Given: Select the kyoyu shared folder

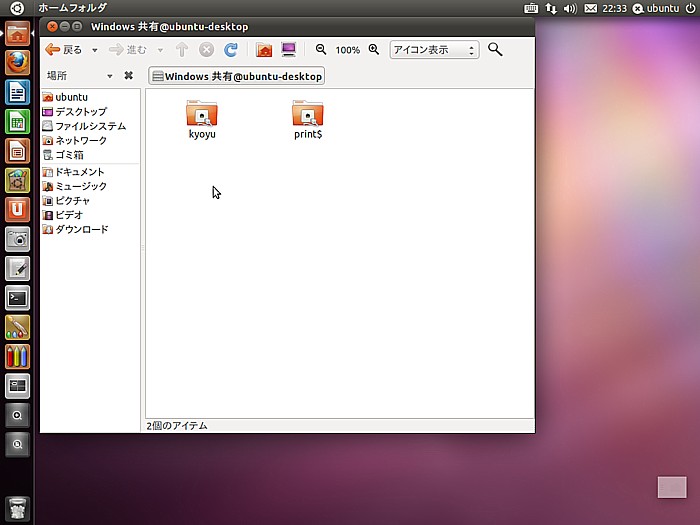Looking at the screenshot, I should (x=202, y=120).
